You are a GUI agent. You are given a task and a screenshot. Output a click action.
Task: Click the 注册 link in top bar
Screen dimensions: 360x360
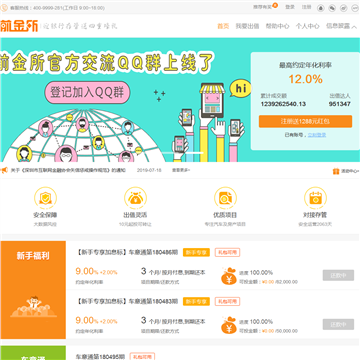tap(307, 7)
